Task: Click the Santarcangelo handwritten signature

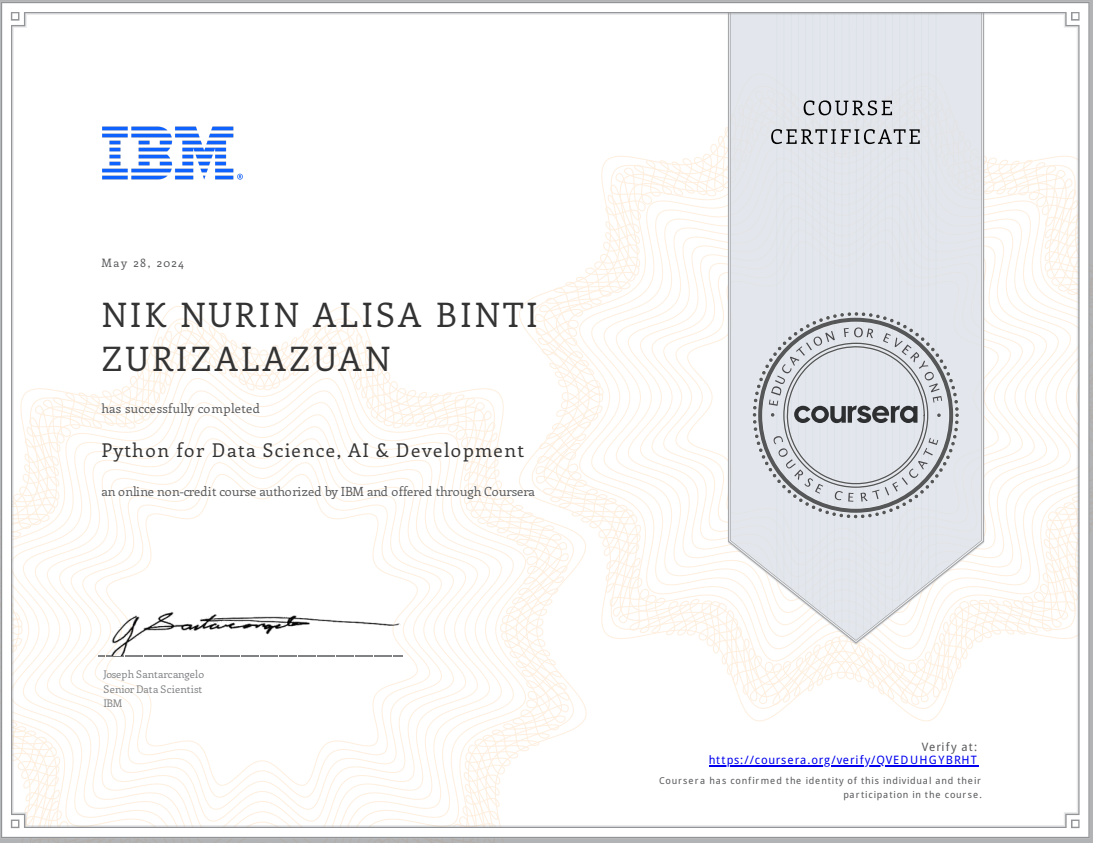Action: 254,633
